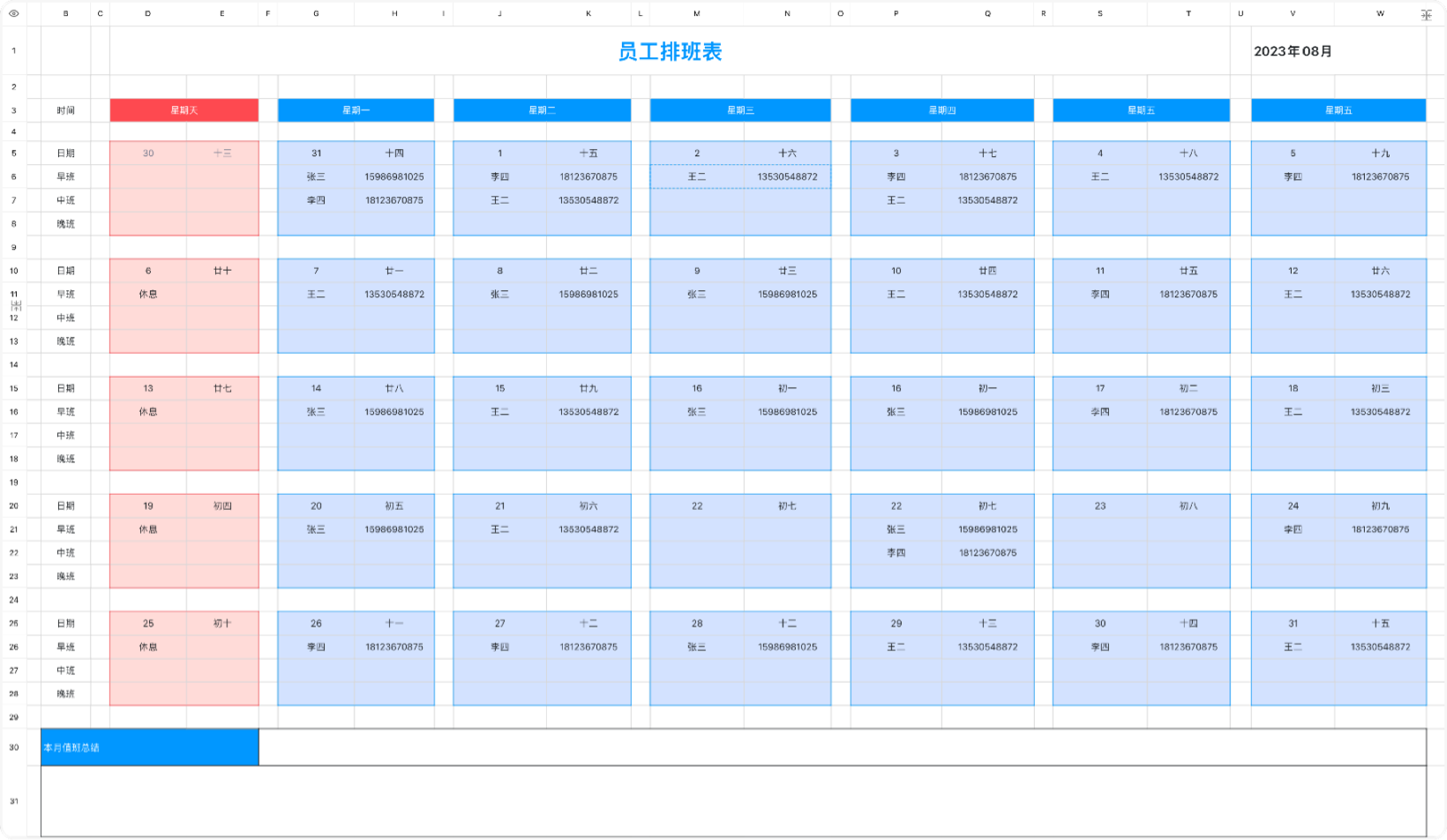Click the 廿七 lunar date cell
Screen dimensions: 1447x840
[222, 388]
